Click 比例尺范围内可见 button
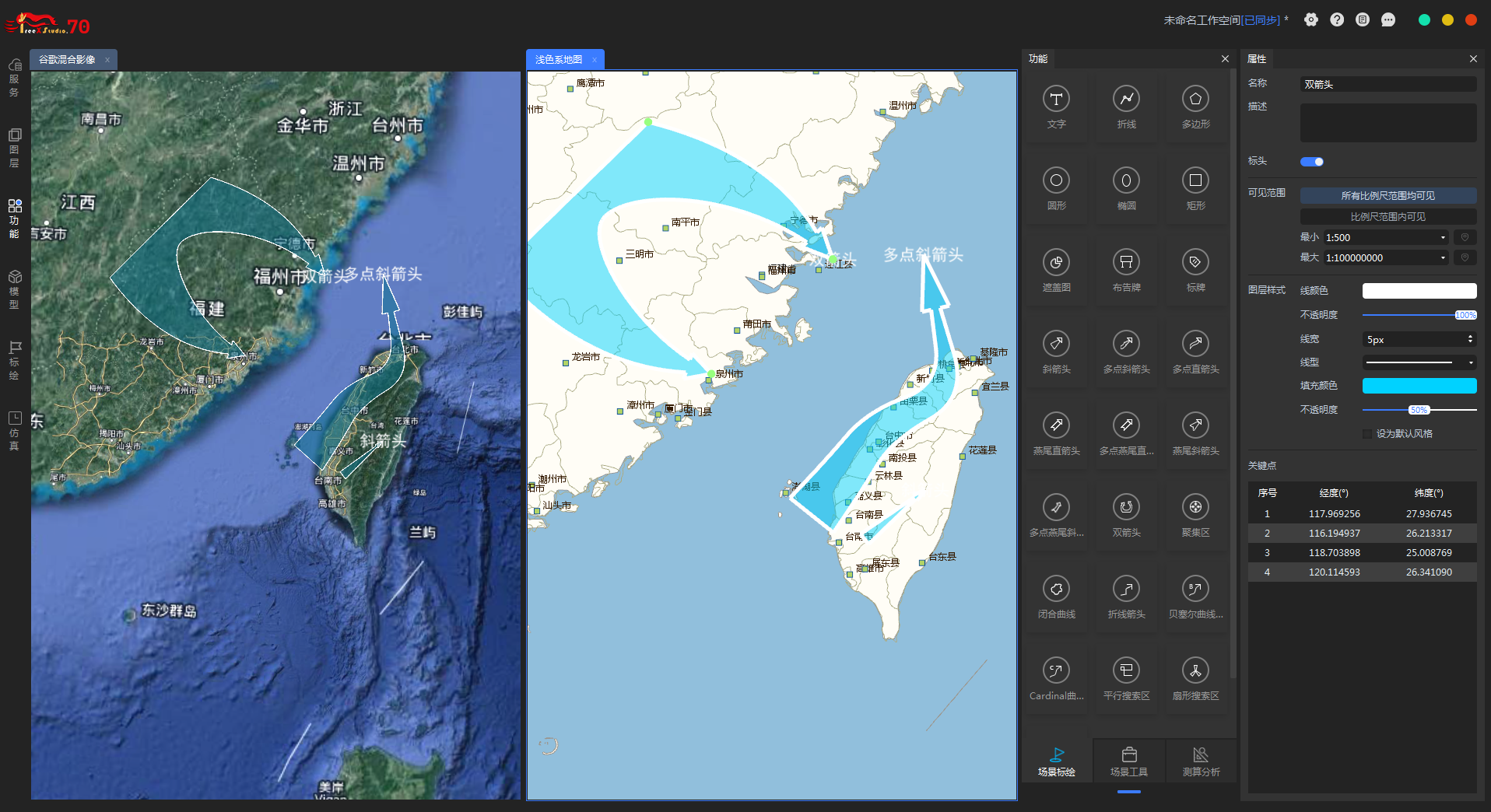Image resolution: width=1491 pixels, height=812 pixels. 1388,217
